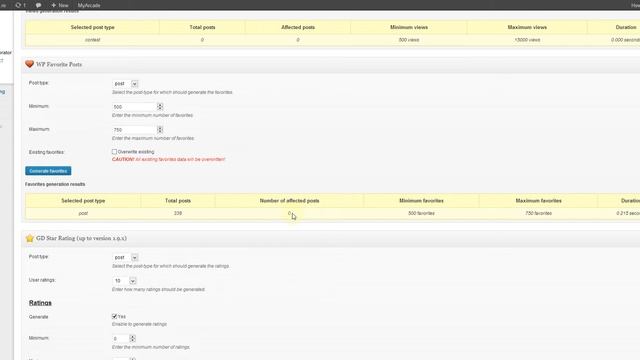Image resolution: width=640 pixels, height=360 pixels.
Task: Focus the ratings Minimum field showing 0
Action: coord(121,338)
